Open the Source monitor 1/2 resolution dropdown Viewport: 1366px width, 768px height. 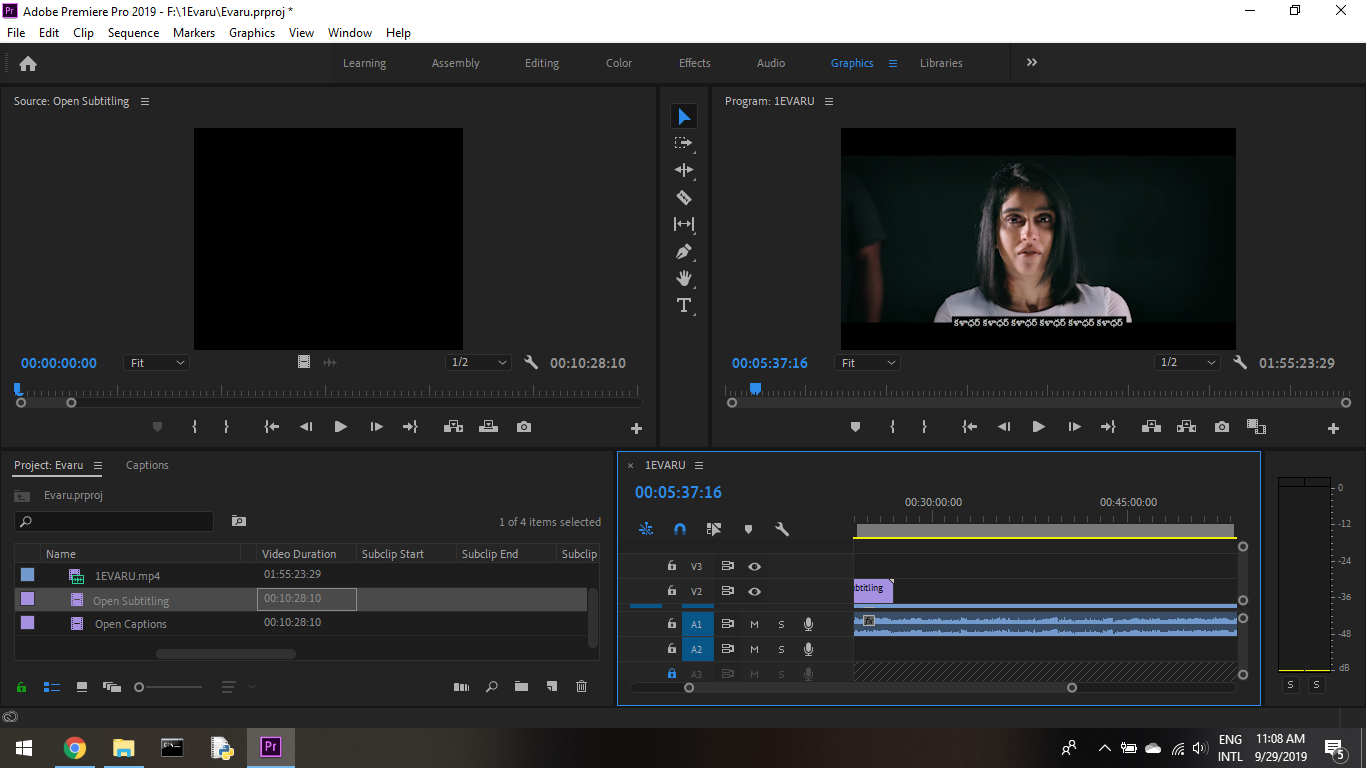[478, 363]
